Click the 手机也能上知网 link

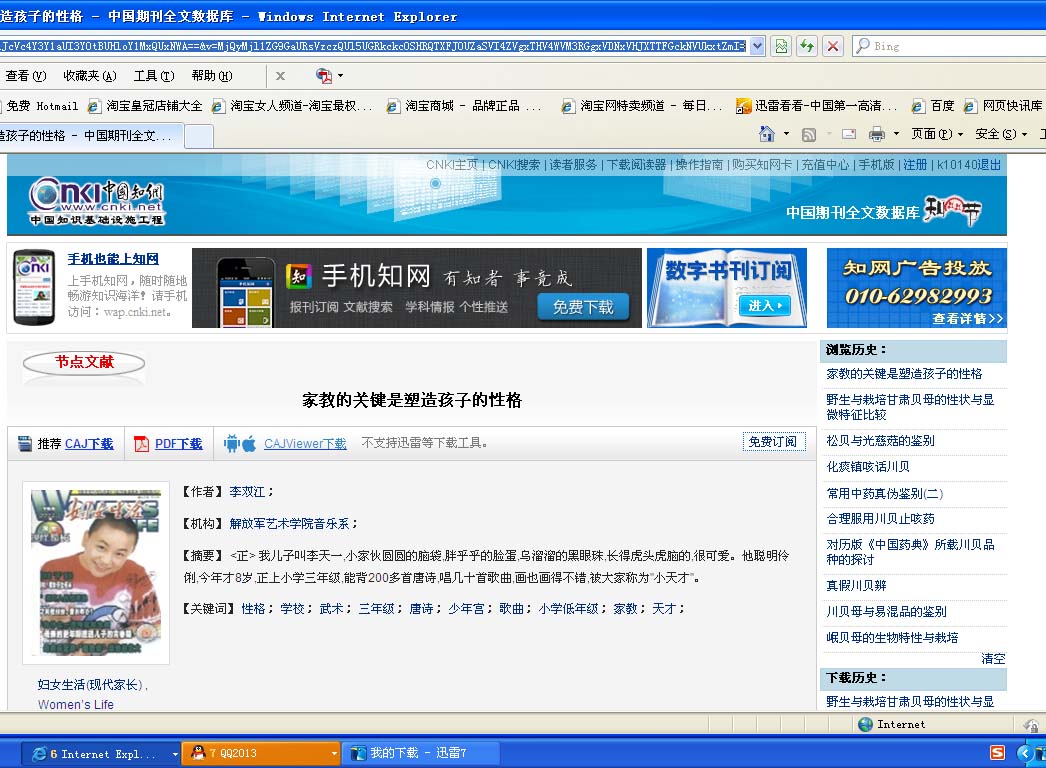pyautogui.click(x=113, y=259)
